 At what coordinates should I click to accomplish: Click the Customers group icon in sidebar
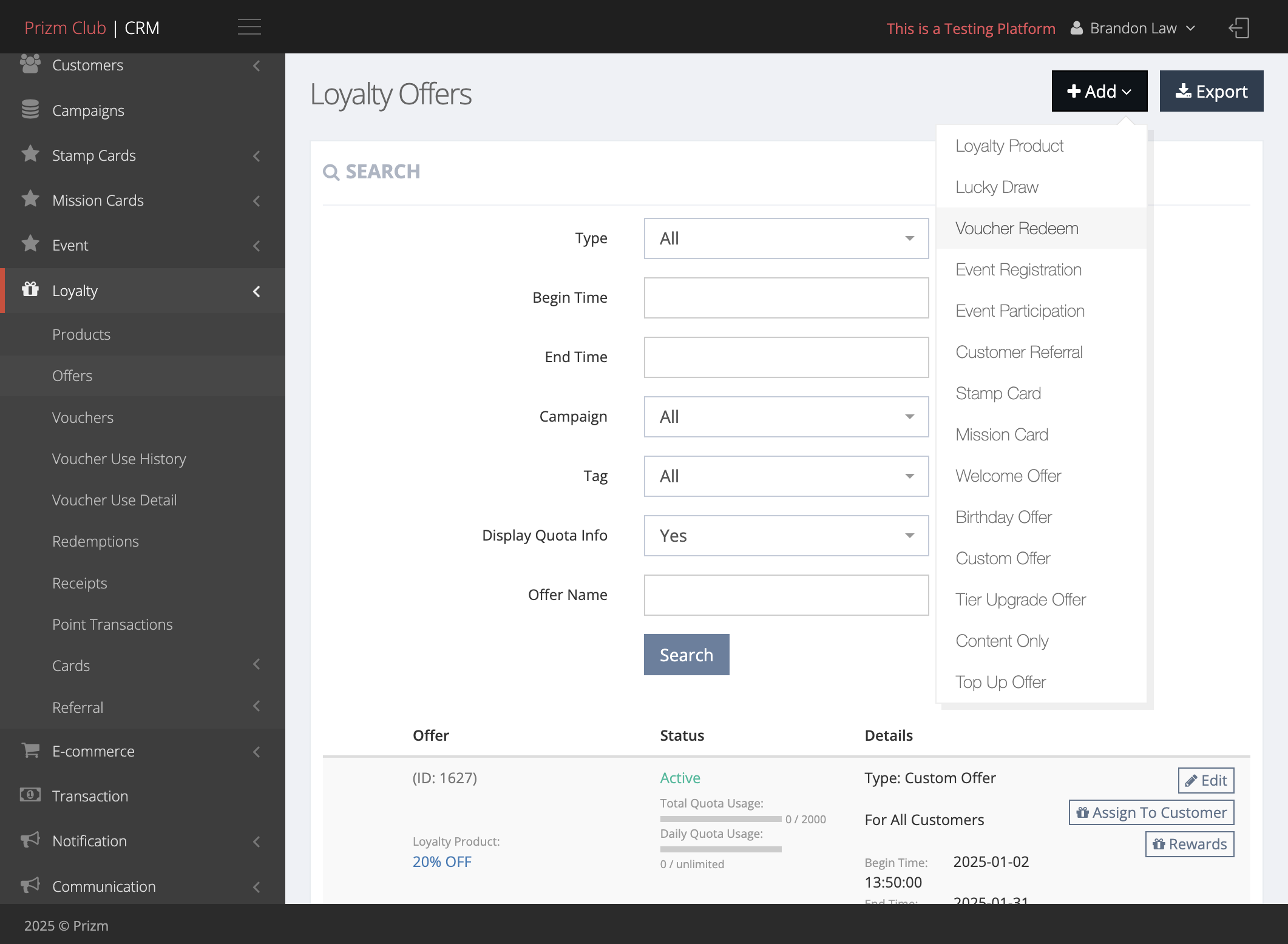[30, 64]
